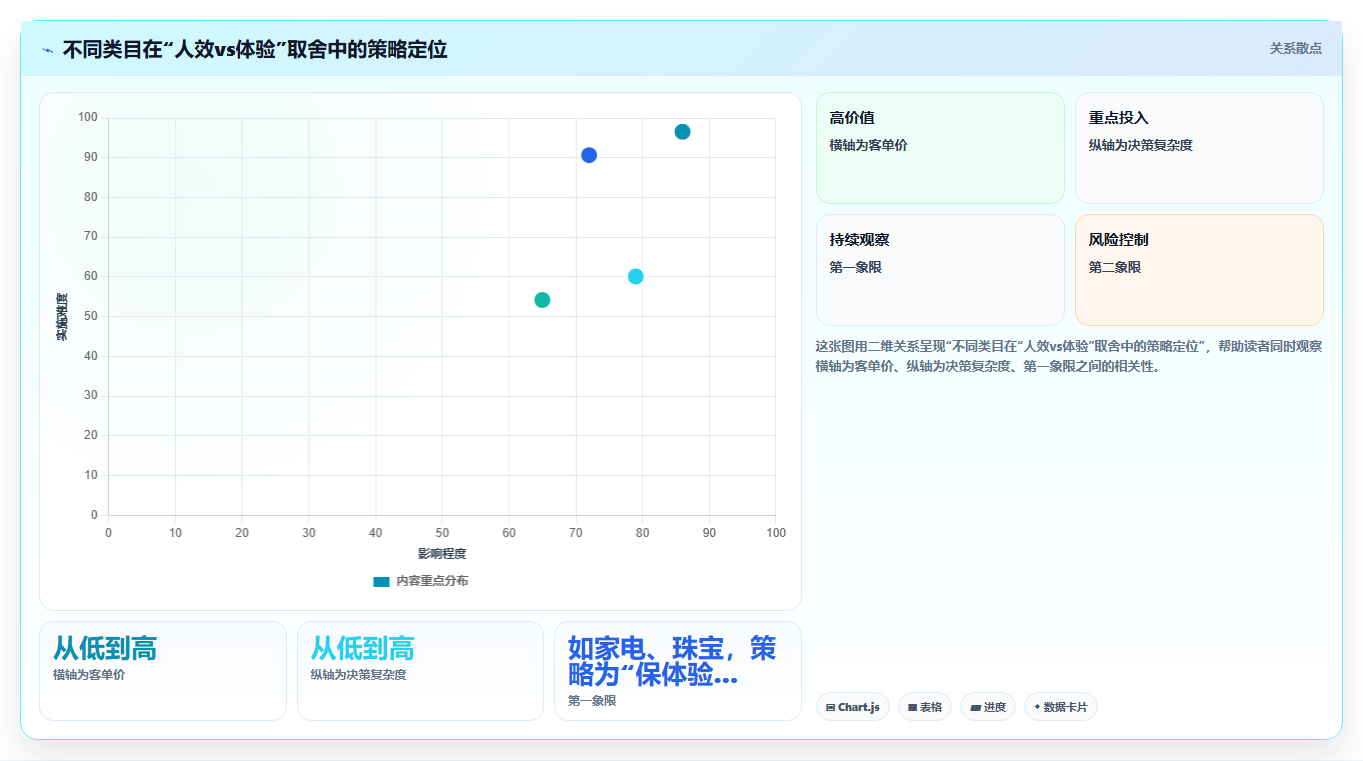Click the 进度 tag chip
Screen dimensions: 1363x761
coord(988,707)
